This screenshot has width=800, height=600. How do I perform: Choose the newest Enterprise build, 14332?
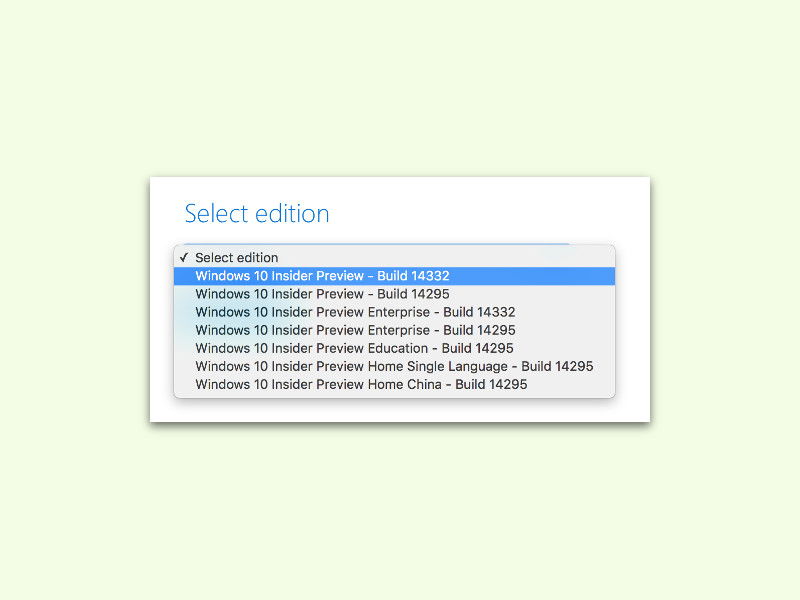(x=394, y=312)
